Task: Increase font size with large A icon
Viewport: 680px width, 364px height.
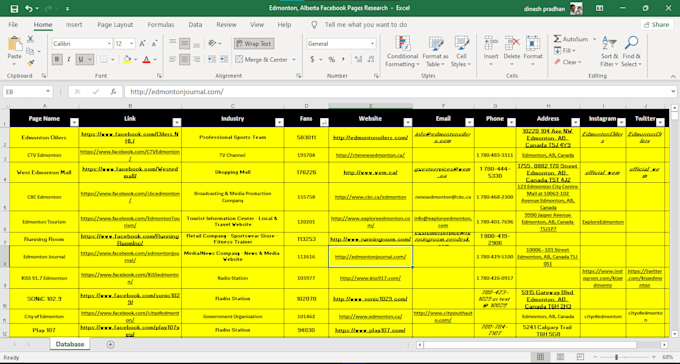Action: [142, 44]
